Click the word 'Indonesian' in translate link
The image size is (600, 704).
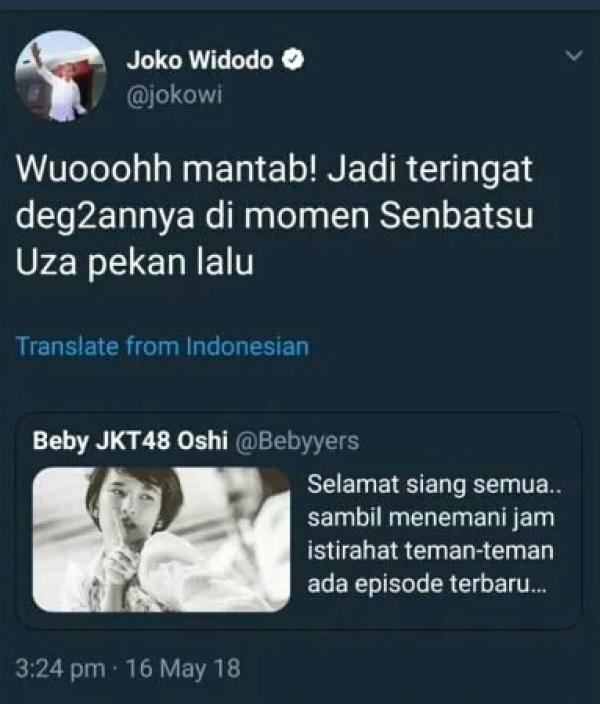[248, 347]
